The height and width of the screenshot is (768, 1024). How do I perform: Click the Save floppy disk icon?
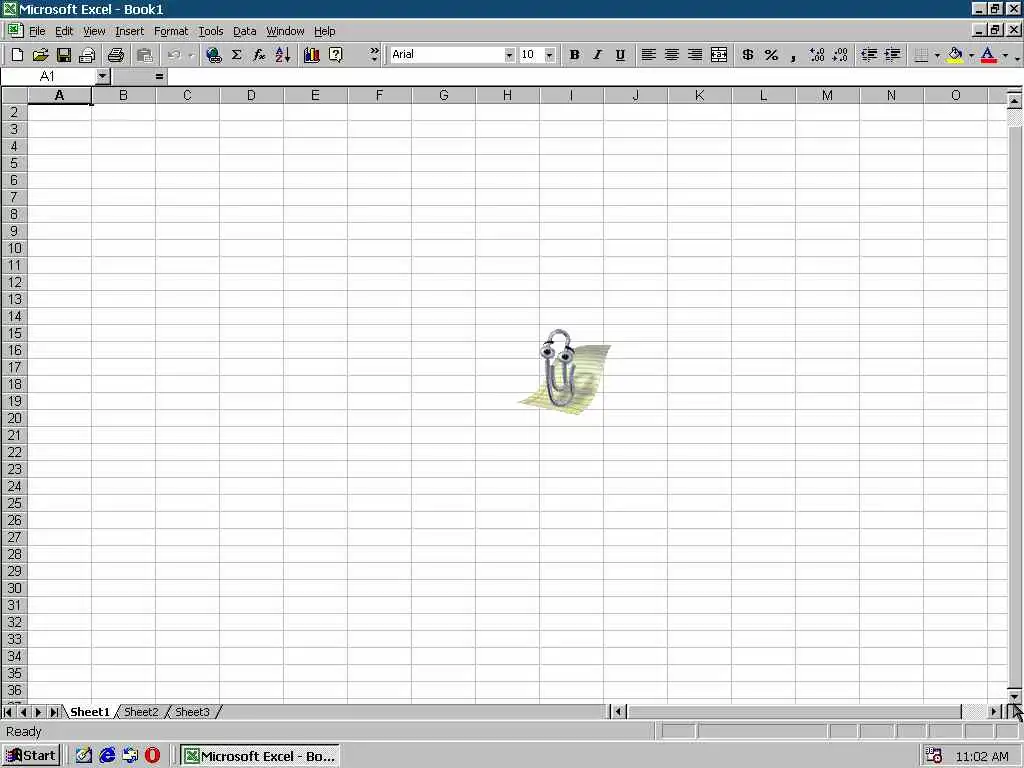[64, 55]
